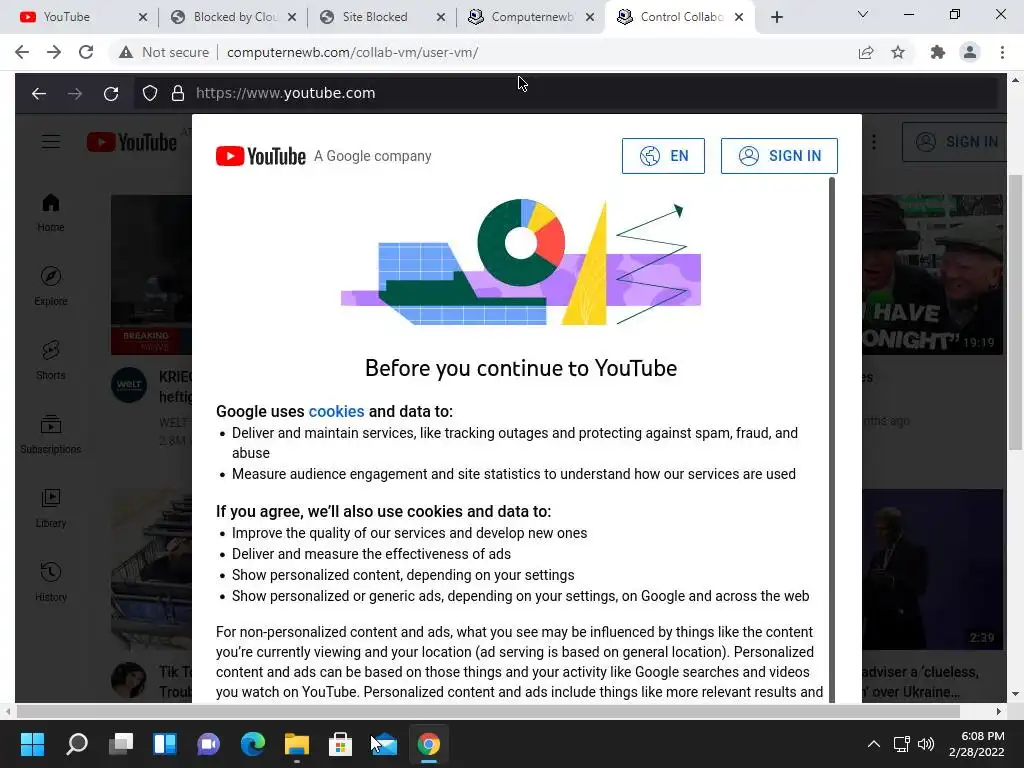Screen dimensions: 1024x768
Task: Open the Chrome profile avatar
Action: pyautogui.click(x=970, y=52)
